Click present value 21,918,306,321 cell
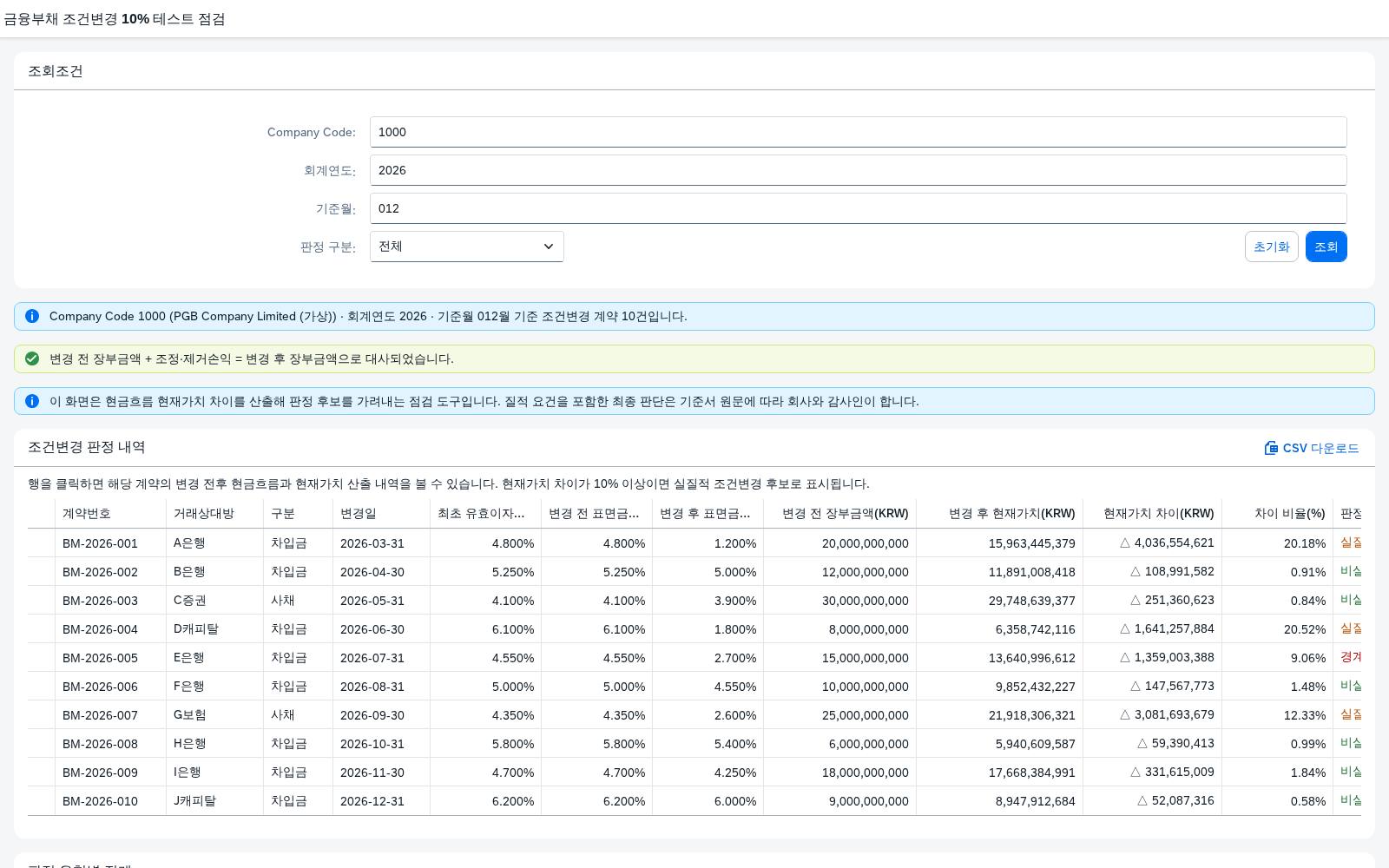 click(x=999, y=715)
